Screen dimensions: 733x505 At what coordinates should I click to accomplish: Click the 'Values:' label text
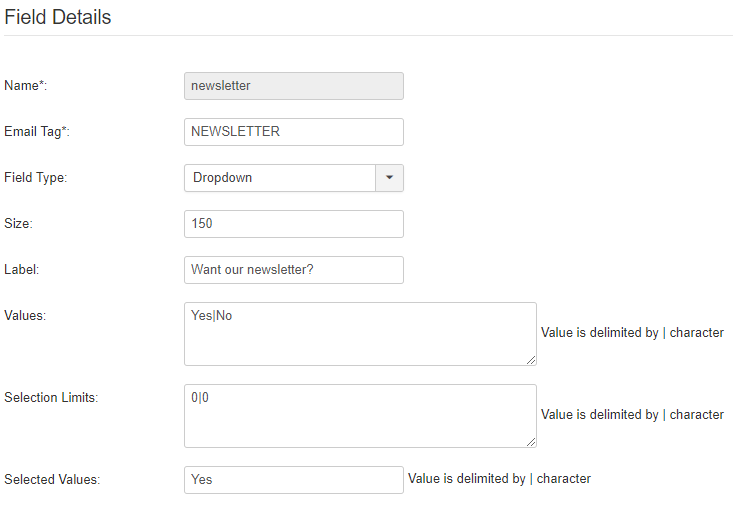click(x=26, y=315)
